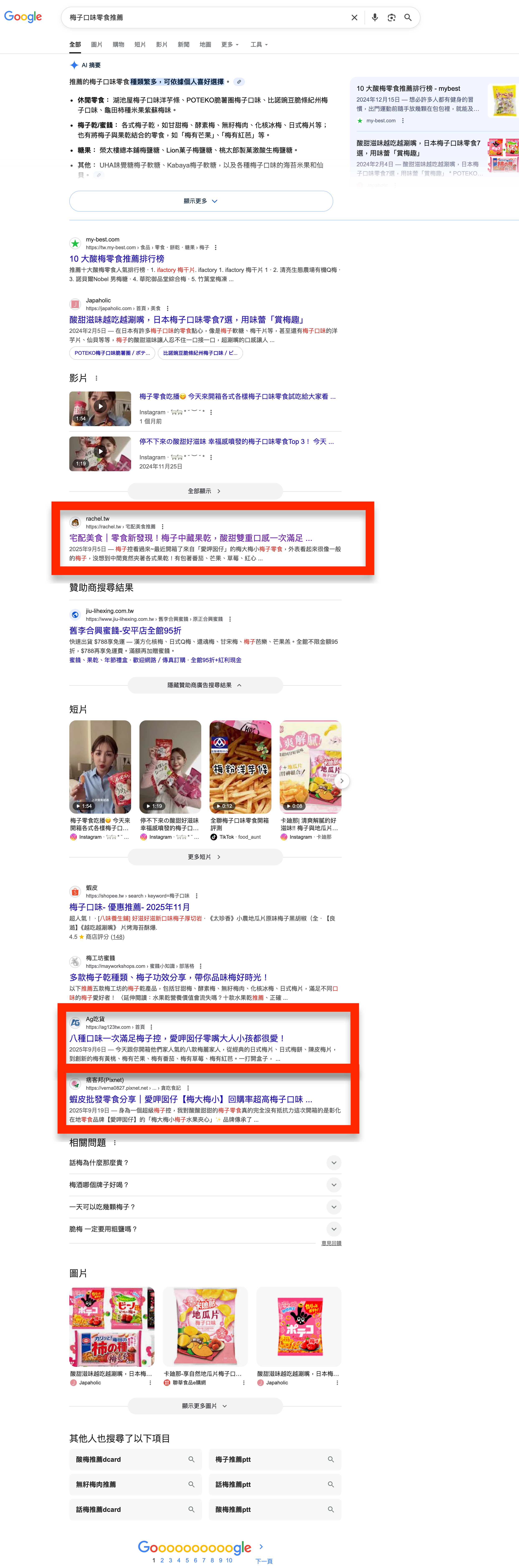Click the voice search microphone icon

375,18
